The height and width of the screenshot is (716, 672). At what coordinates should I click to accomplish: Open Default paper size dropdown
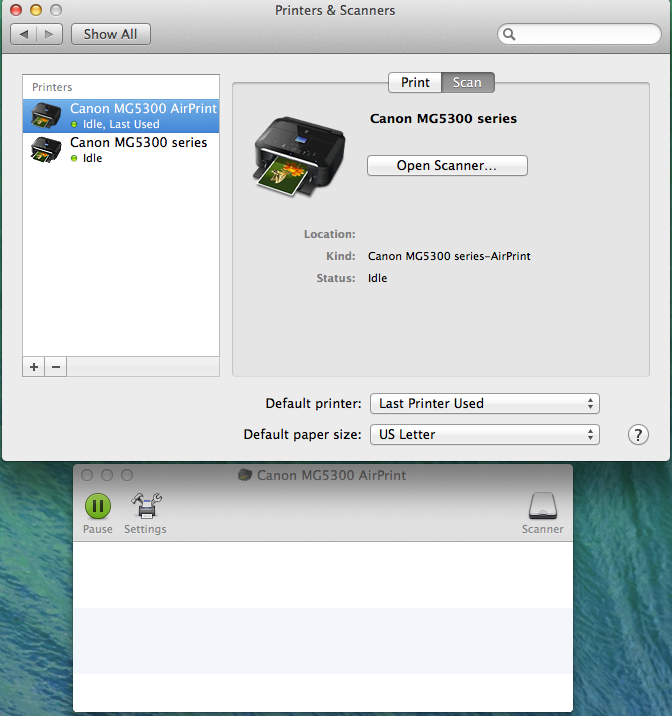[x=484, y=435]
